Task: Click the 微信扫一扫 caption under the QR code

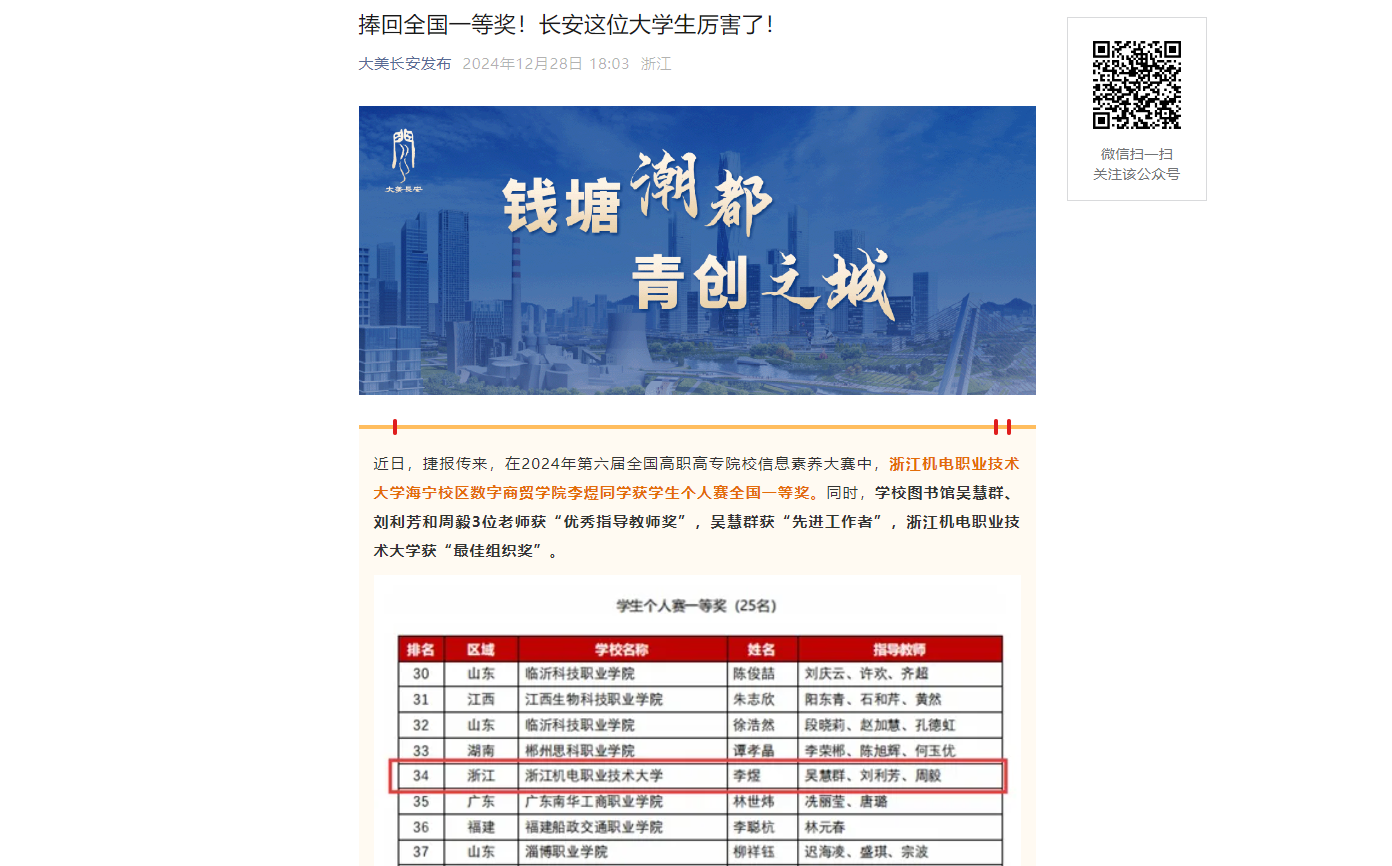Action: [x=1136, y=154]
